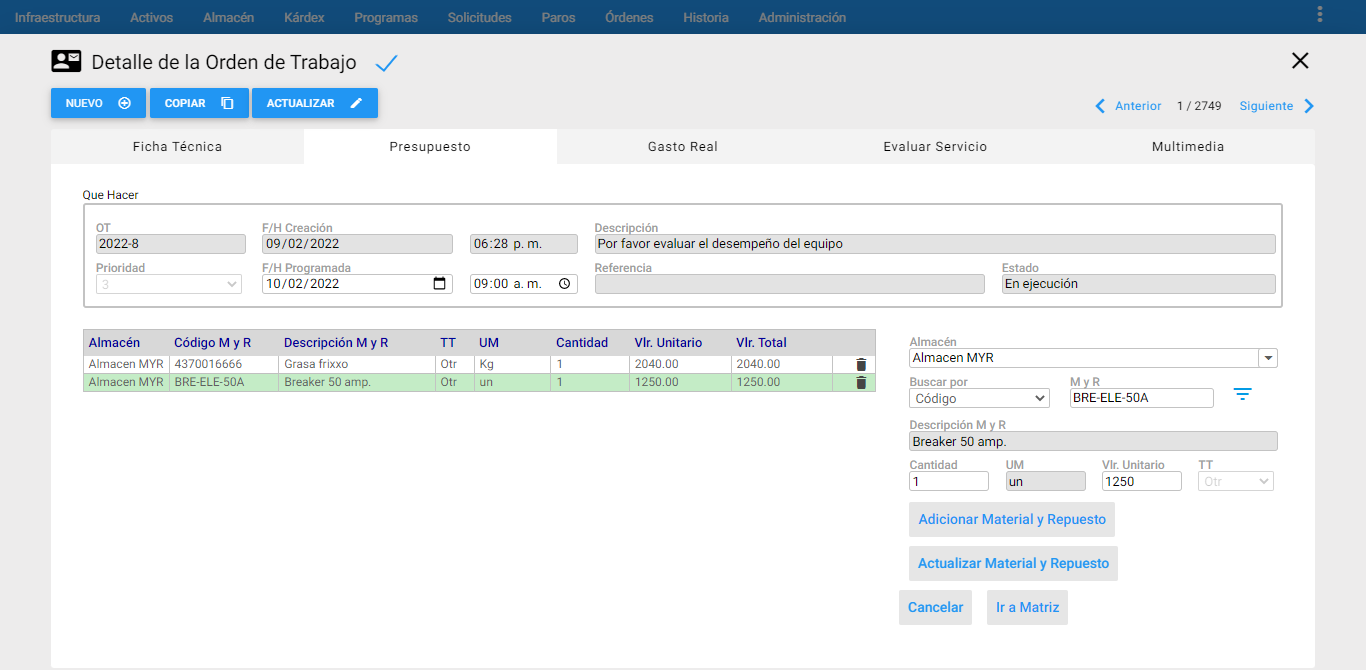Click the Descripción field of the order
Screen dimensions: 1366x670
pyautogui.click(x=935, y=243)
